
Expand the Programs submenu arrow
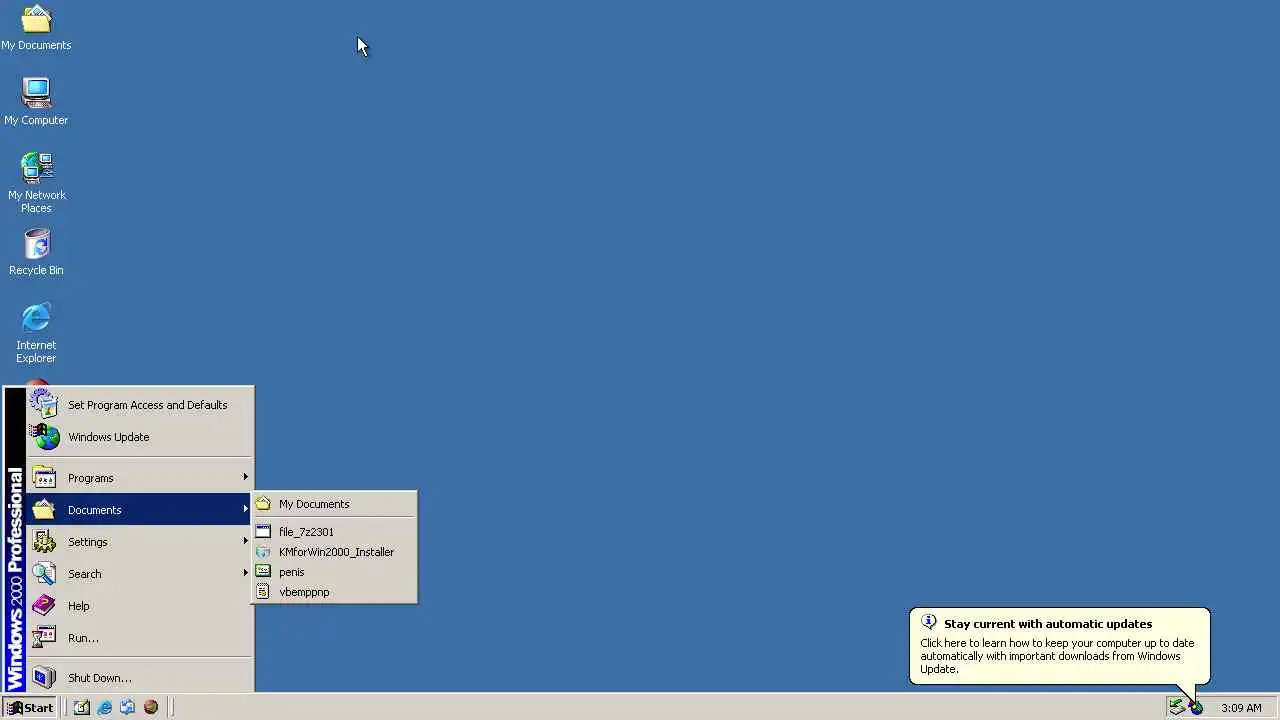[245, 478]
